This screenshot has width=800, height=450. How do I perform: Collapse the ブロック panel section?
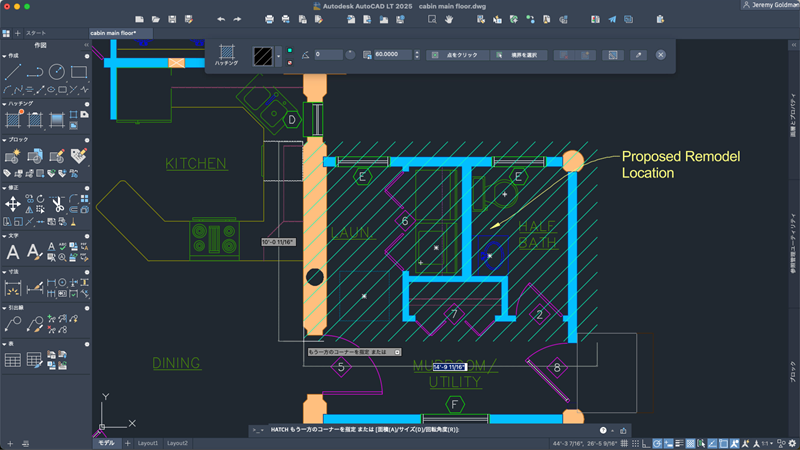4,140
